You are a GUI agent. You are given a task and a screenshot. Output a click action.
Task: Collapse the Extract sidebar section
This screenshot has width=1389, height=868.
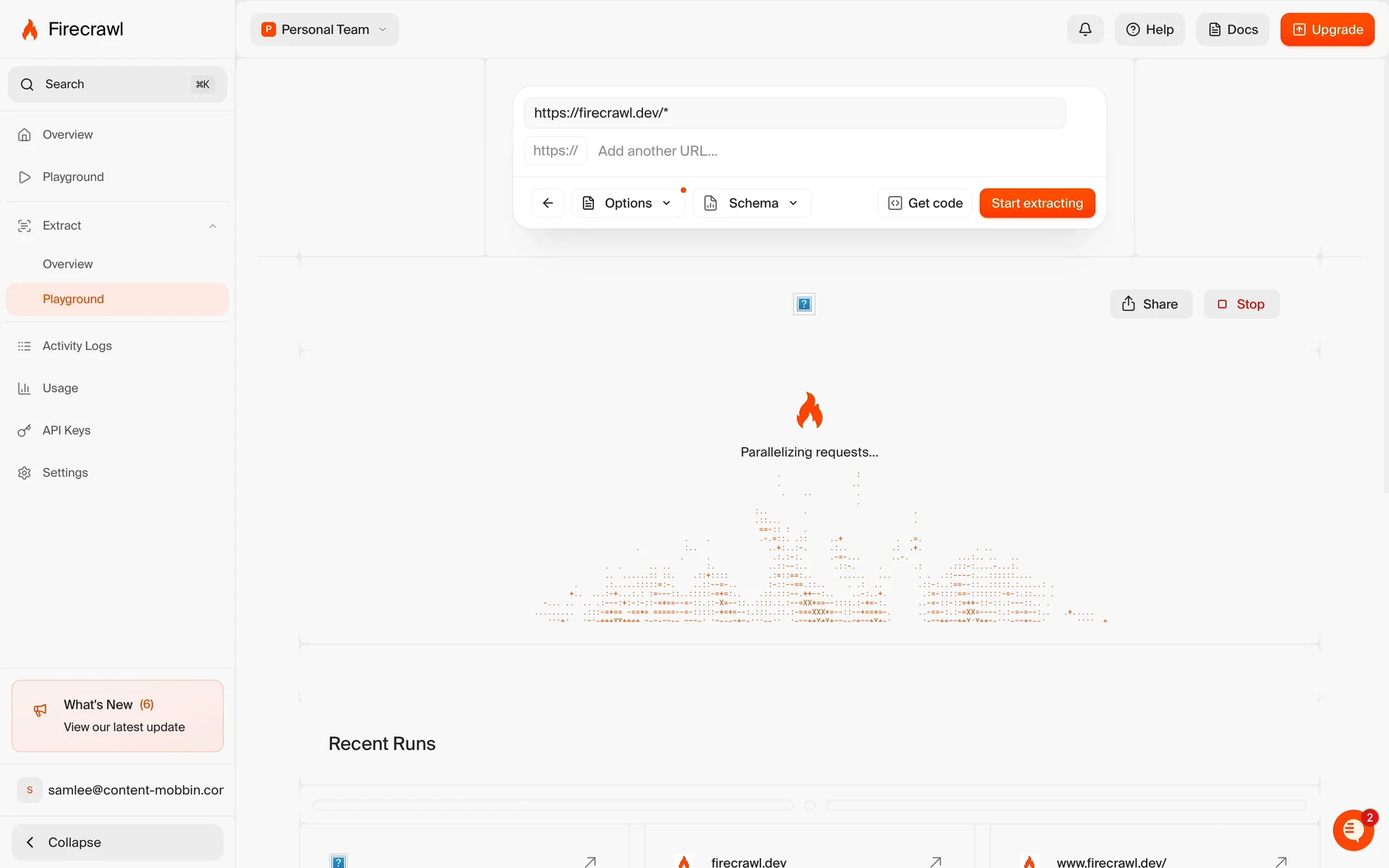click(x=213, y=226)
